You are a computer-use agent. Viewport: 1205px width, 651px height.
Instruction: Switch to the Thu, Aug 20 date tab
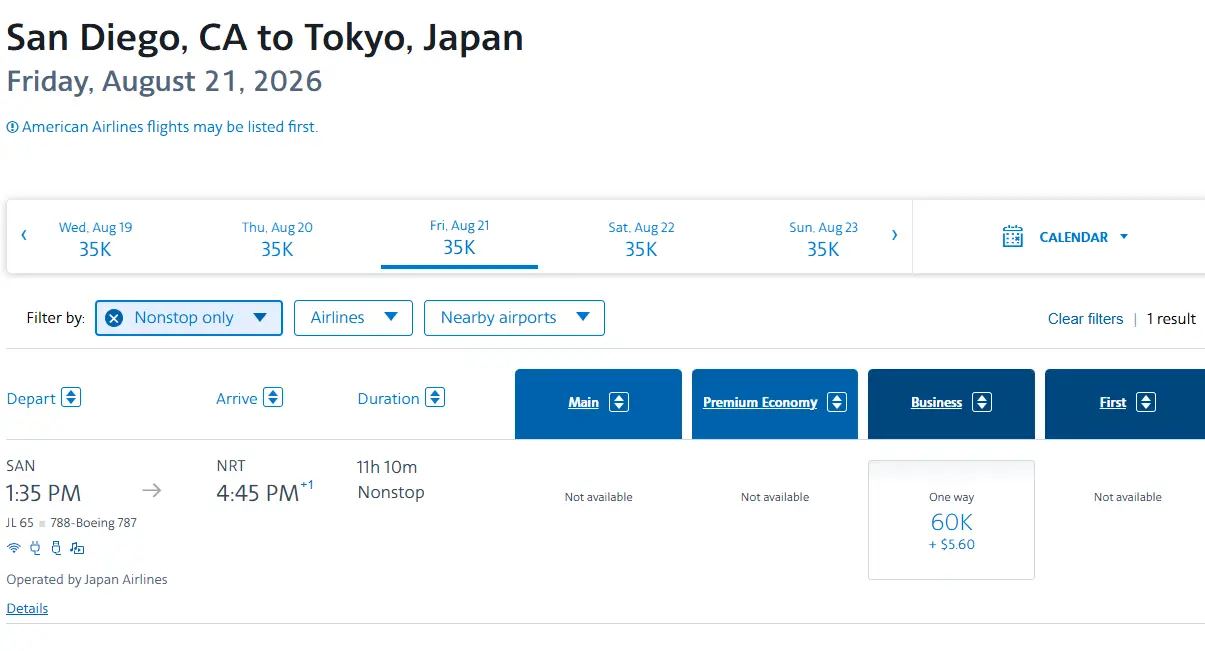pyautogui.click(x=277, y=238)
